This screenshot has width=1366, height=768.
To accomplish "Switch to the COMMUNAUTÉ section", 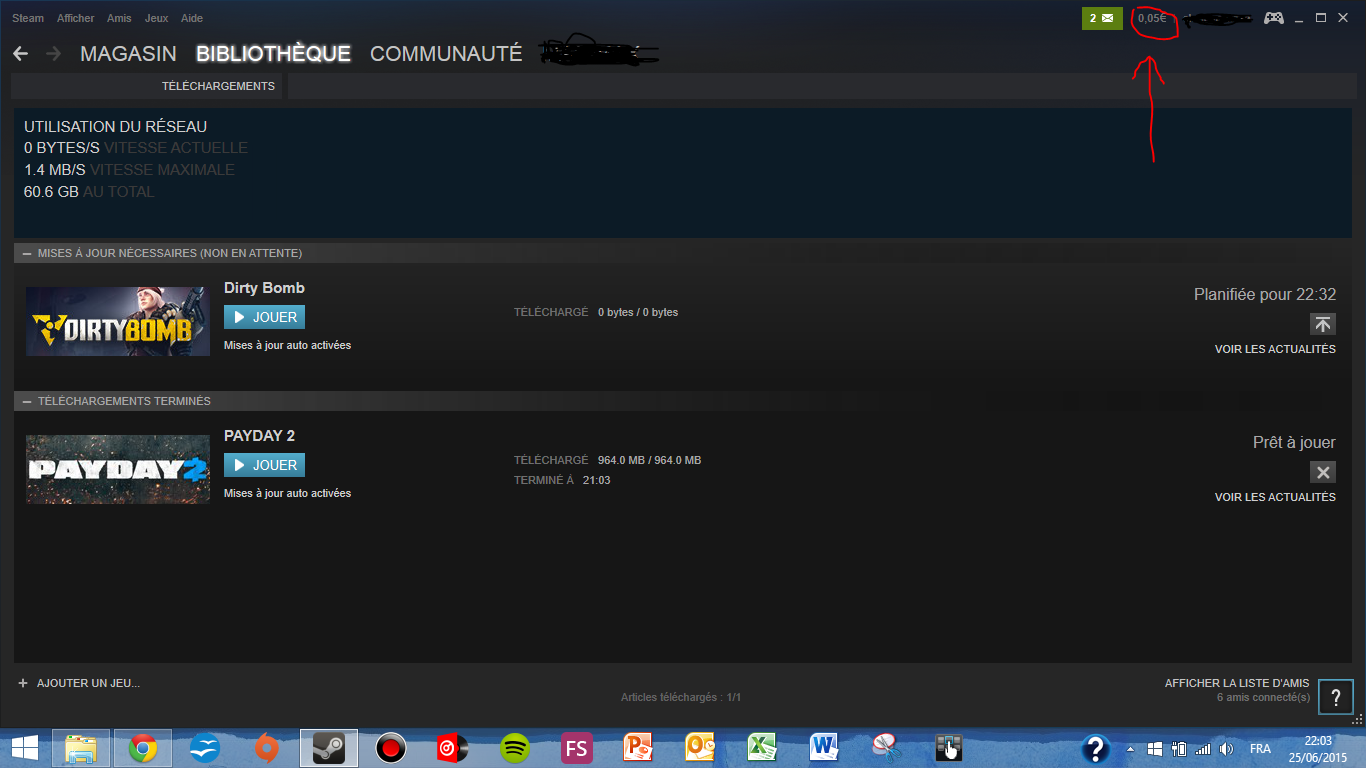I will coord(446,54).
